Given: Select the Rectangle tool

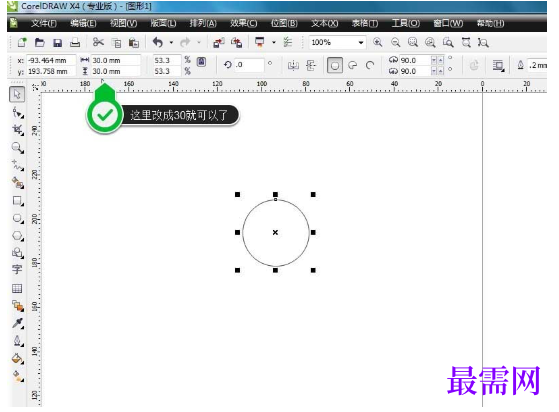Looking at the screenshot, I should (17, 201).
